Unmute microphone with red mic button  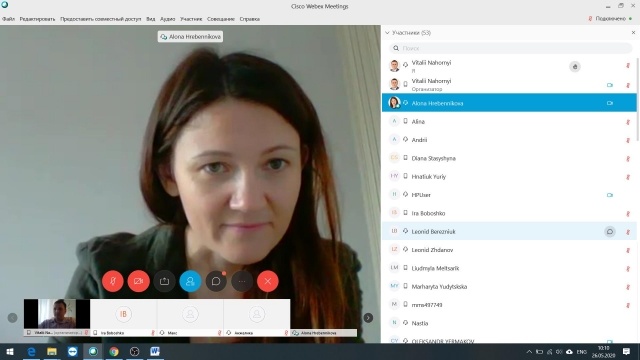click(x=113, y=281)
